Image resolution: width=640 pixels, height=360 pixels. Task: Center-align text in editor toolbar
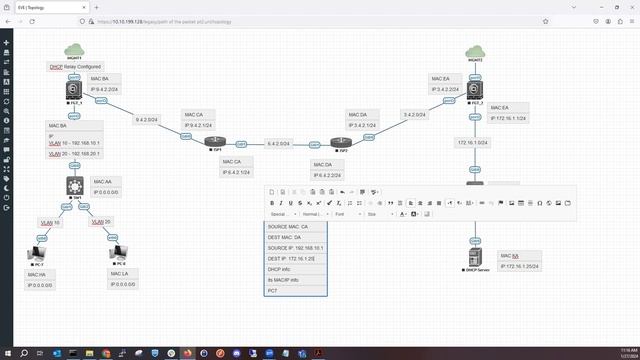(420, 203)
